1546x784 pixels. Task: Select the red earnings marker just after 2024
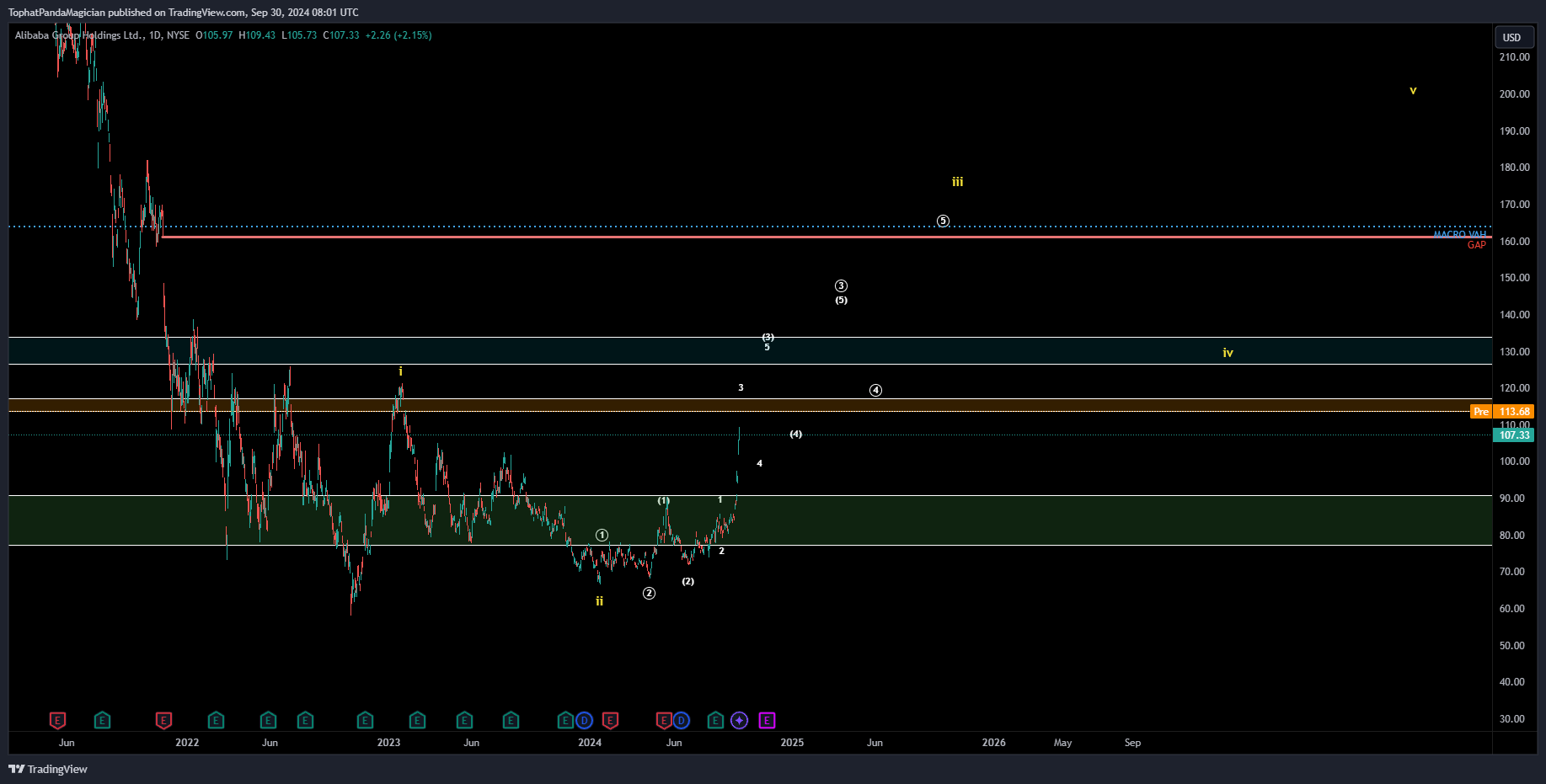pos(611,720)
